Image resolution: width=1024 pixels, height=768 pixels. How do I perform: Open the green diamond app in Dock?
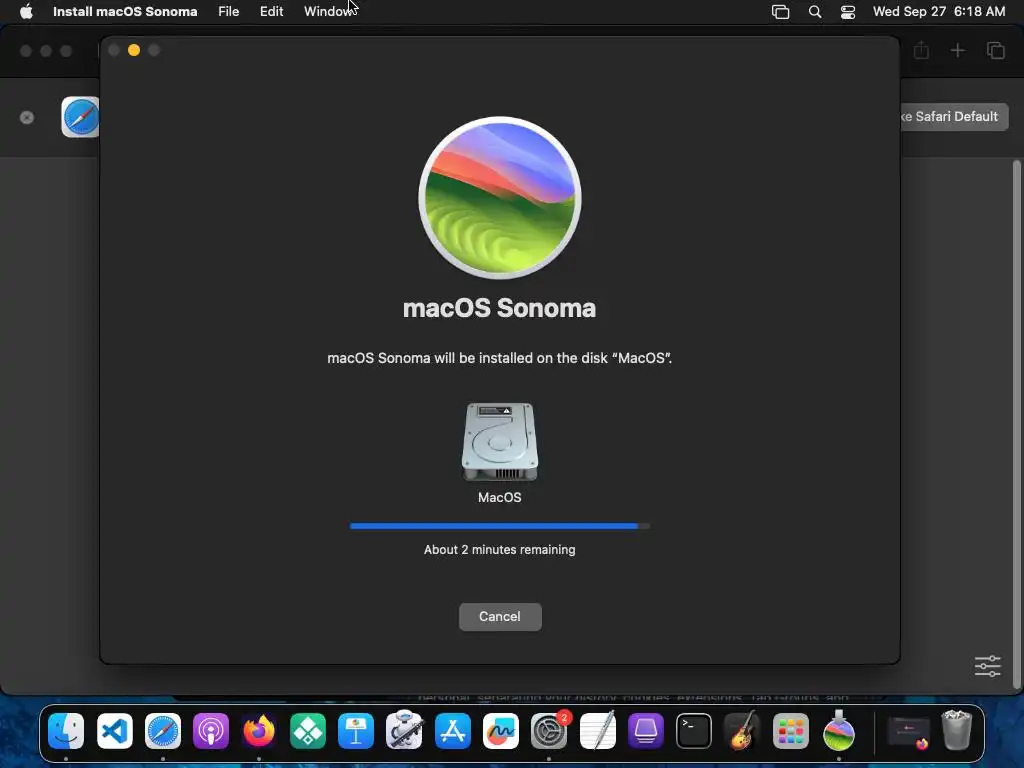(x=308, y=731)
